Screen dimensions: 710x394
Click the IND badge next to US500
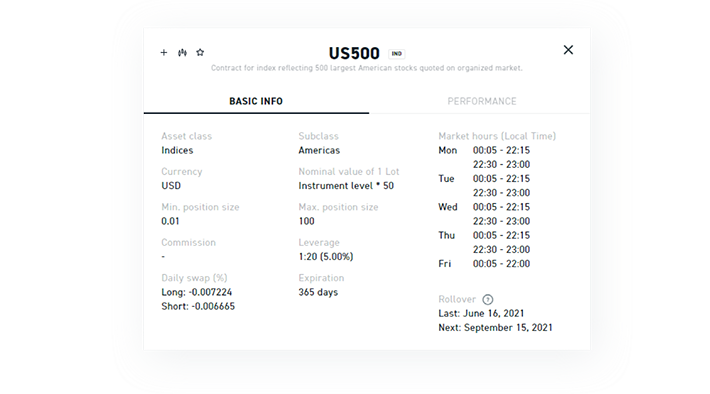397,53
